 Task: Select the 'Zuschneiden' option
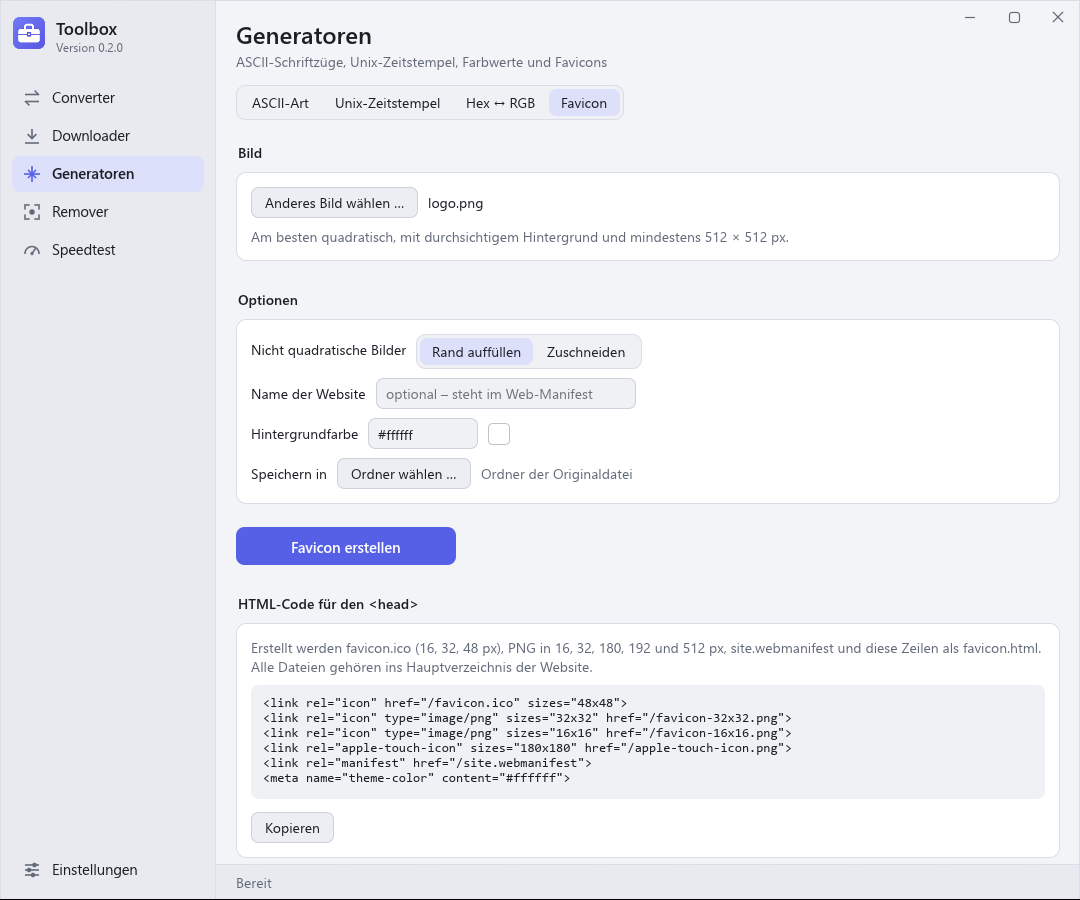click(x=586, y=352)
